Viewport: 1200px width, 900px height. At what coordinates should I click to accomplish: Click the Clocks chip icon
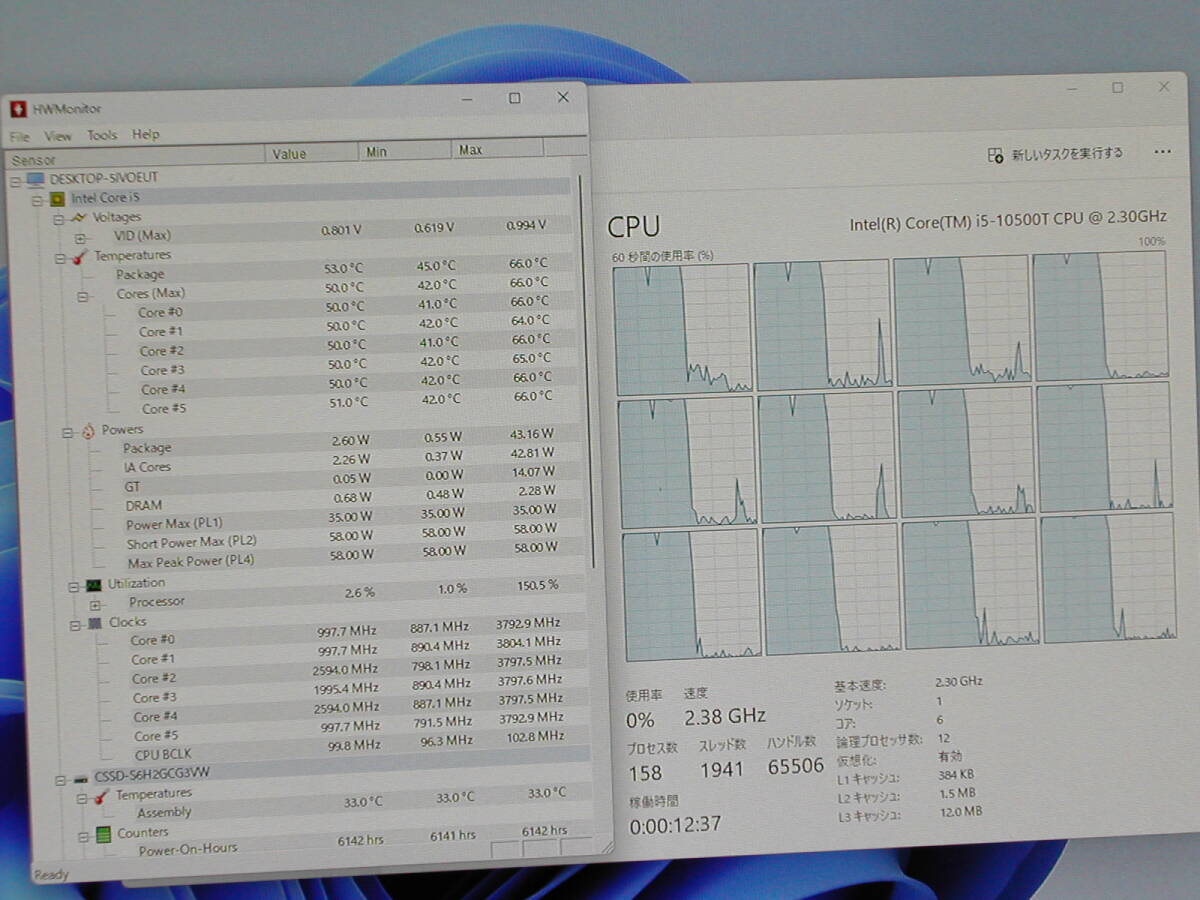(95, 623)
